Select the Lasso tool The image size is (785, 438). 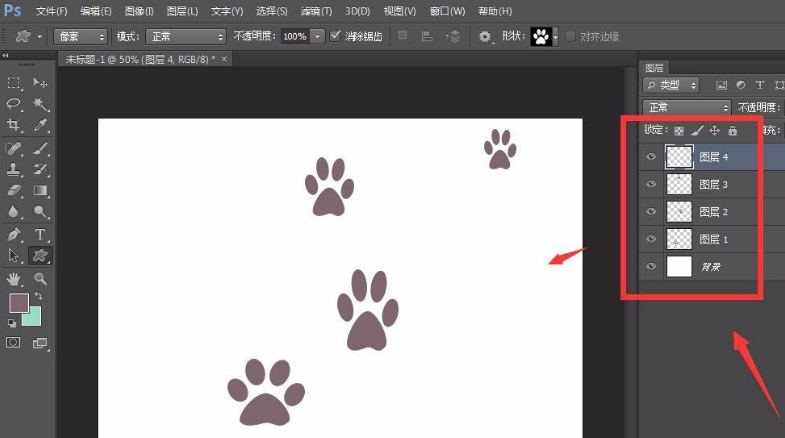tap(15, 103)
